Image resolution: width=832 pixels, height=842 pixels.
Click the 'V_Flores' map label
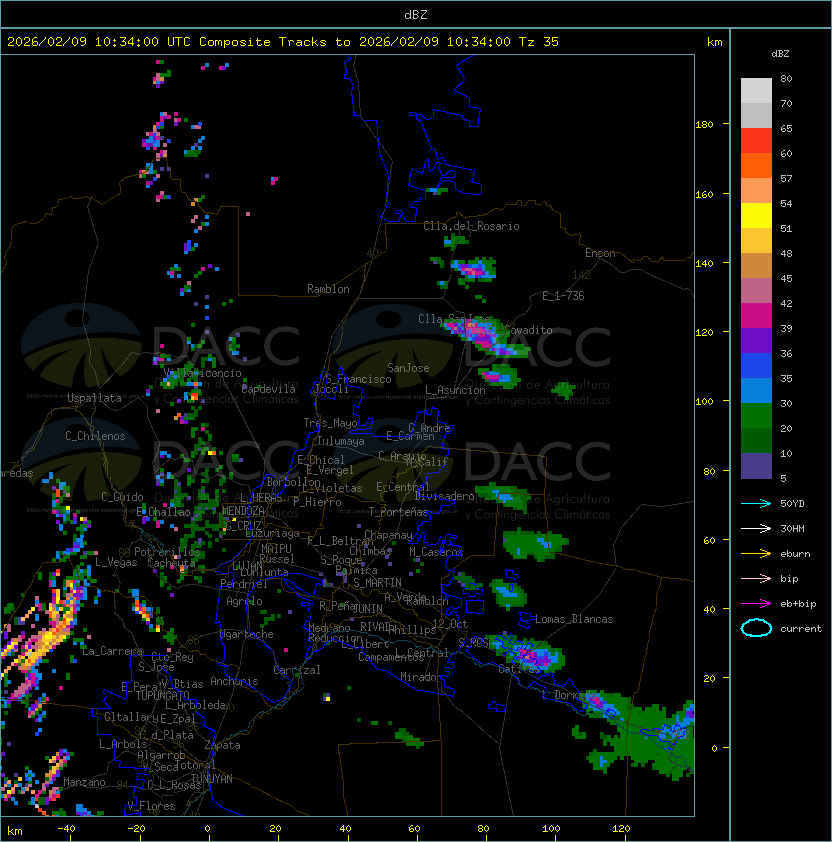click(151, 806)
